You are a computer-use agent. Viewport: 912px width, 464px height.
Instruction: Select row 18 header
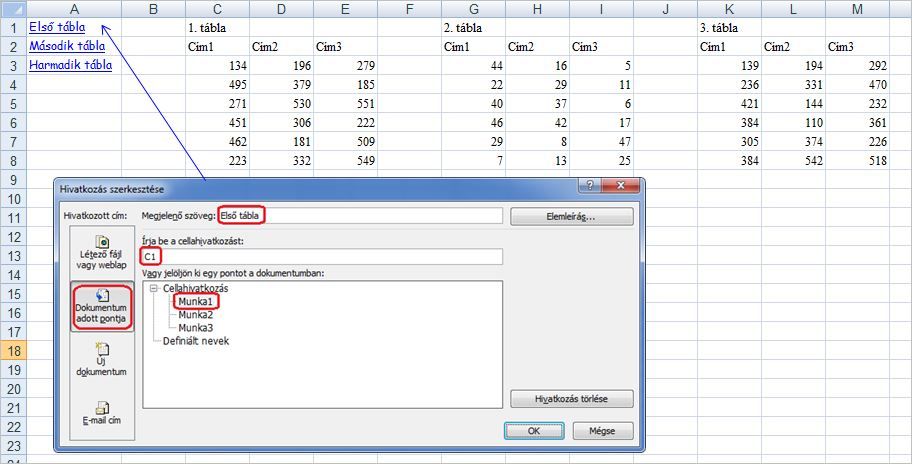tap(13, 351)
